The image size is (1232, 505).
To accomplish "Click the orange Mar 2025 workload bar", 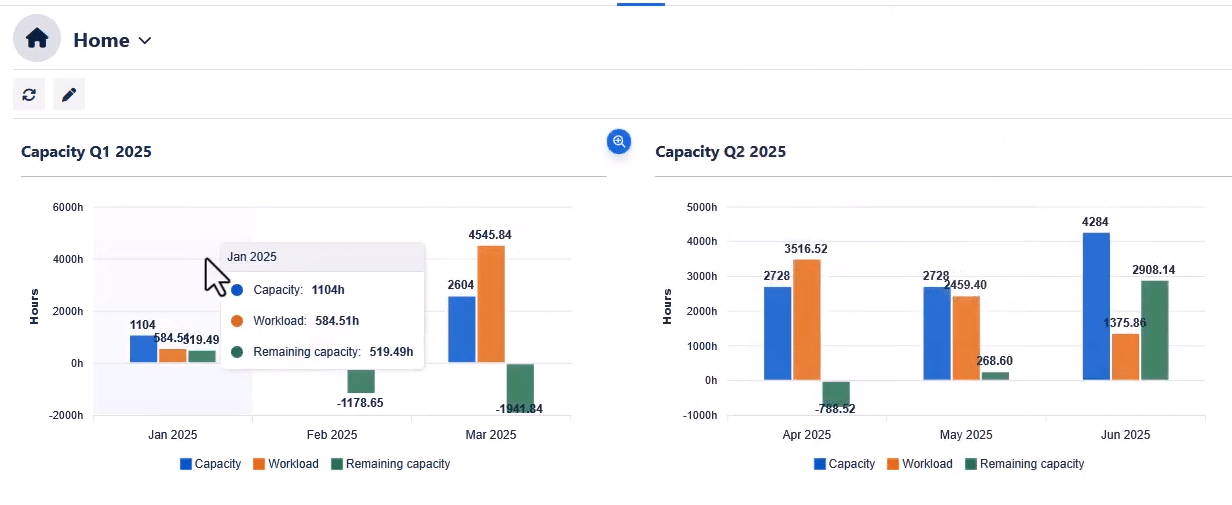I will pyautogui.click(x=491, y=304).
